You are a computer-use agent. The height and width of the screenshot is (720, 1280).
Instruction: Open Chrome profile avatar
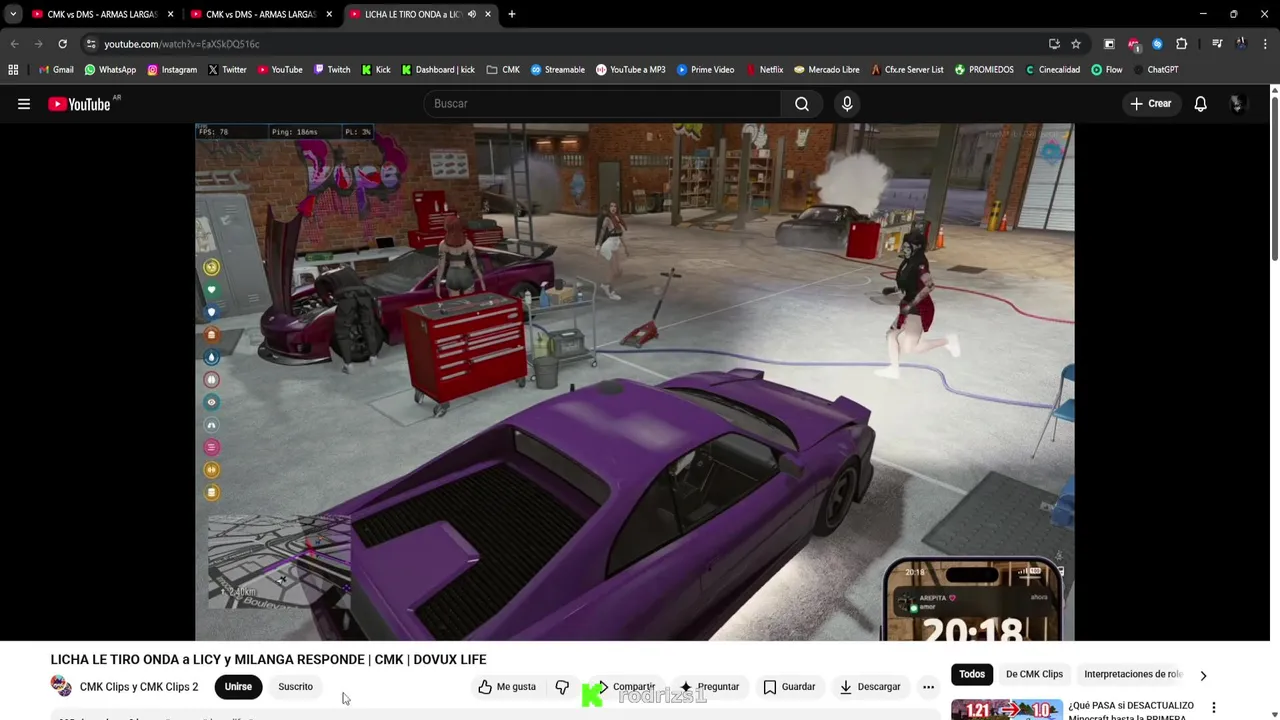pyautogui.click(x=1241, y=44)
